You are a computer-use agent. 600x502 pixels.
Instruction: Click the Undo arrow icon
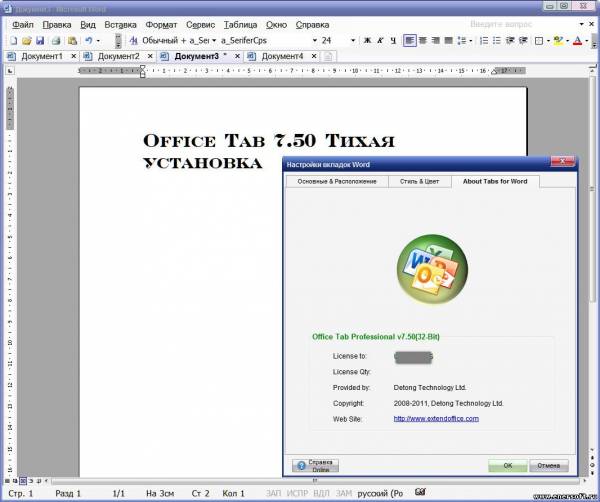point(89,41)
